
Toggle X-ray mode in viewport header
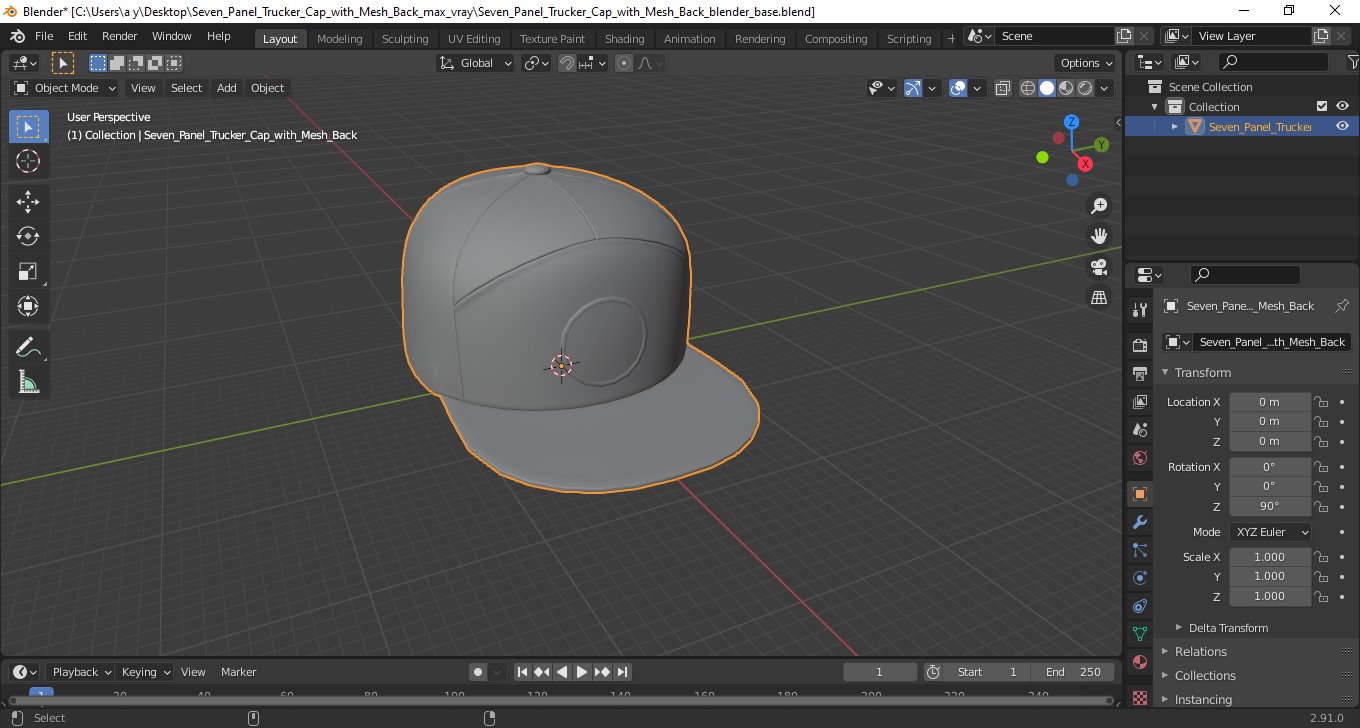(1003, 88)
